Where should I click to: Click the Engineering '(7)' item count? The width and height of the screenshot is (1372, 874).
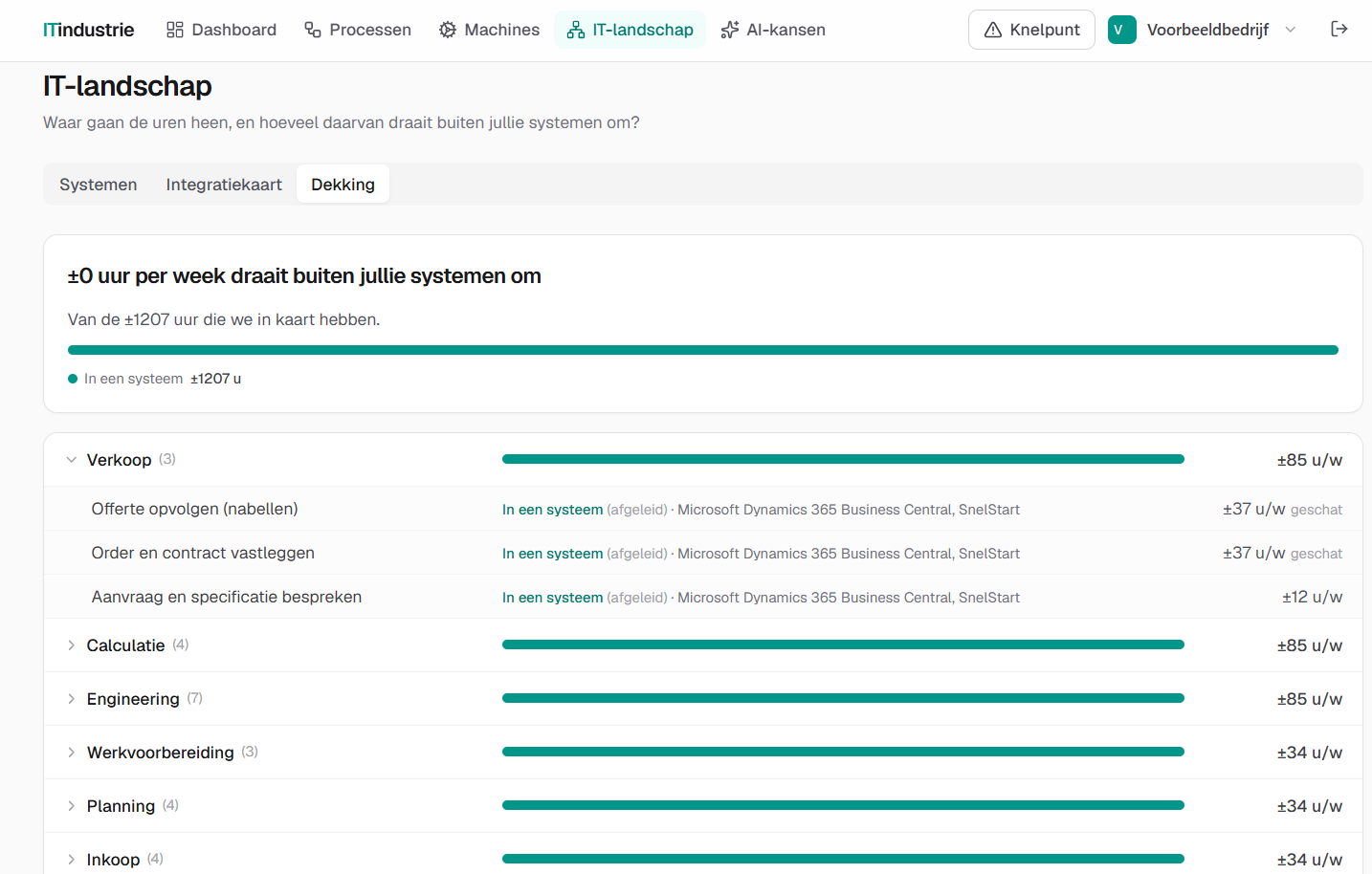pos(195,698)
